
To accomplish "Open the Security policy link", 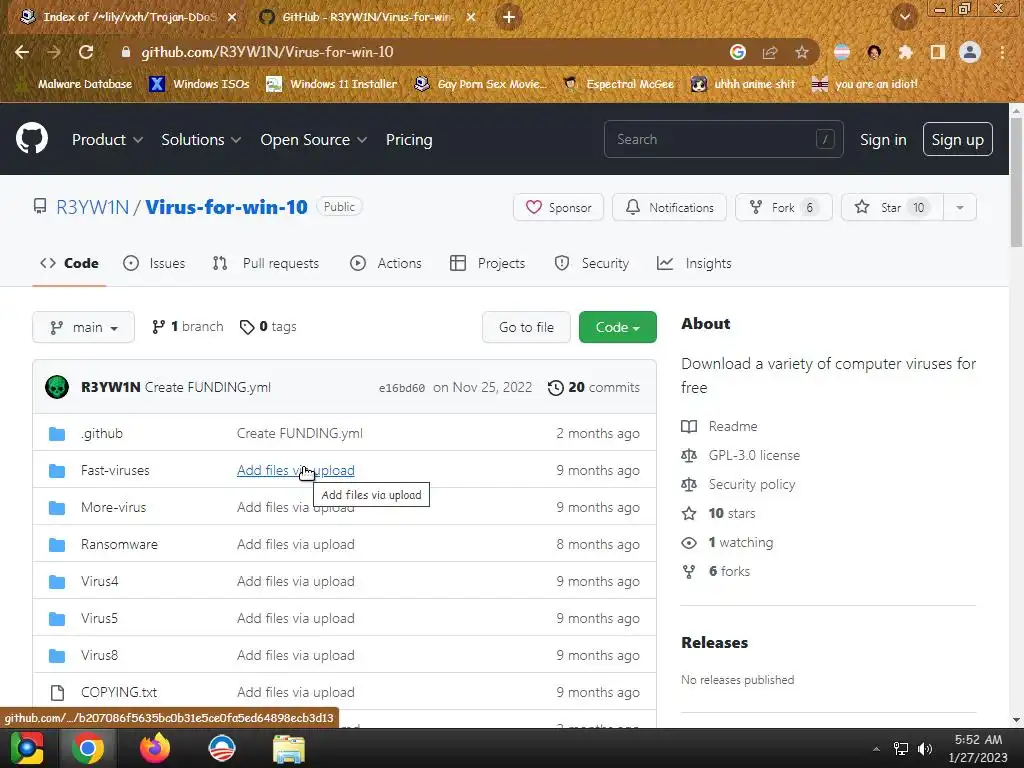I will pyautogui.click(x=752, y=485).
